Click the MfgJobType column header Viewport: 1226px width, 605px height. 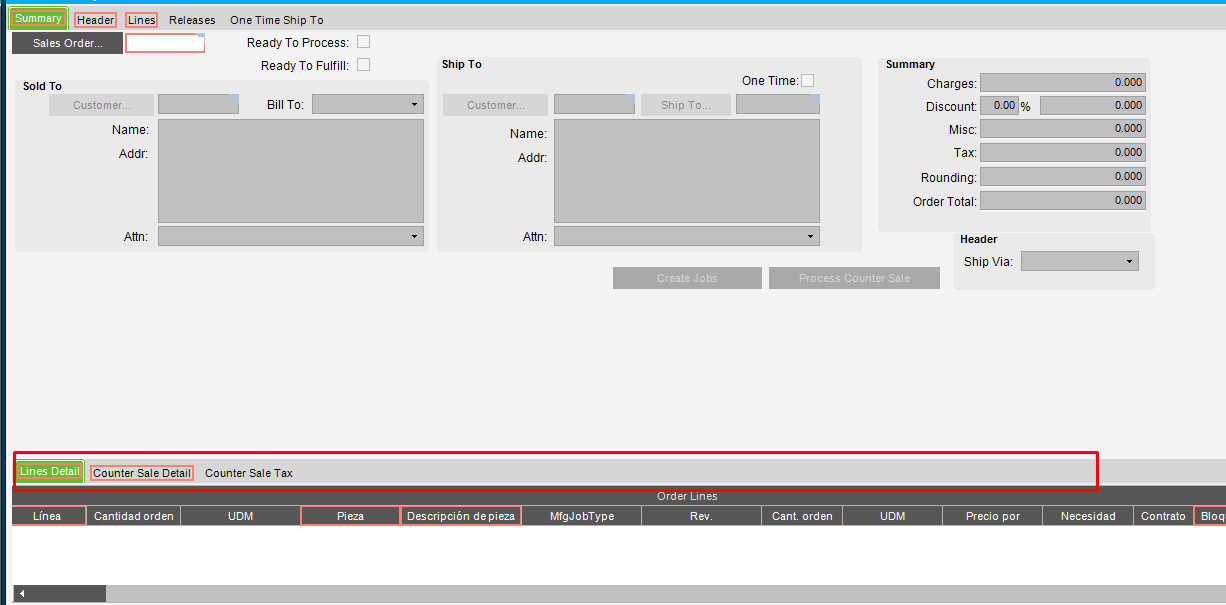(x=582, y=516)
